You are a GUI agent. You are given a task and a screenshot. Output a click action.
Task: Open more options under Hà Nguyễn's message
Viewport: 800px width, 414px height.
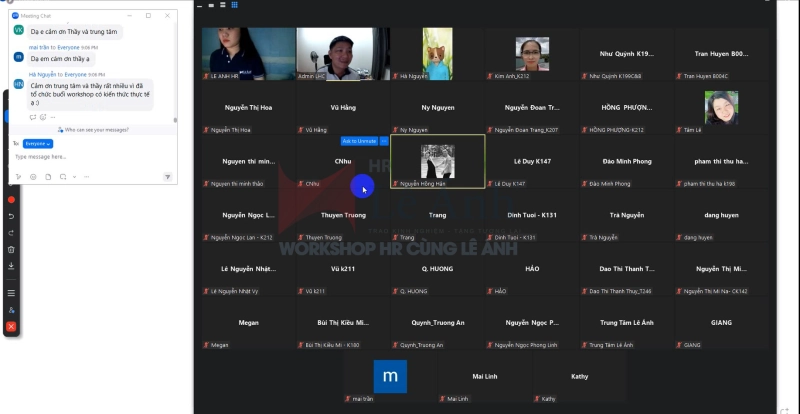(53, 117)
